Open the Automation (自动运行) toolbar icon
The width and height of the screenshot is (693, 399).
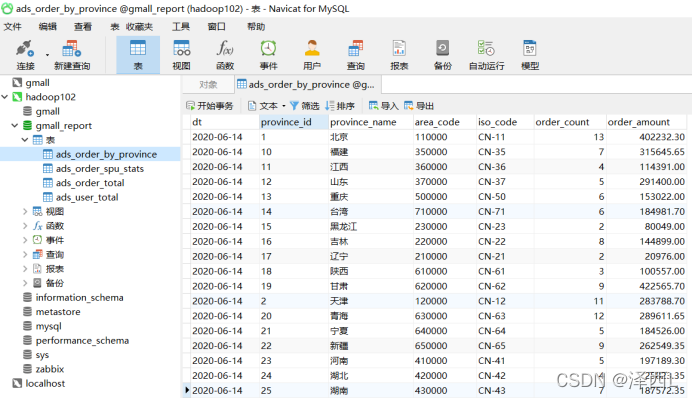click(486, 55)
